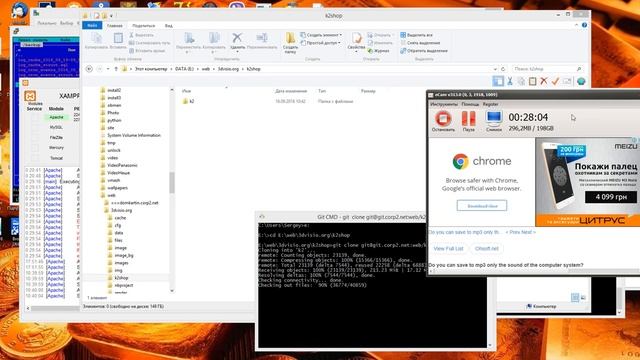Image resolution: width=640 pixels, height=360 pixels.
Task: Click the scissors cut icon in Explorer toolbar
Action: [x=510, y=82]
